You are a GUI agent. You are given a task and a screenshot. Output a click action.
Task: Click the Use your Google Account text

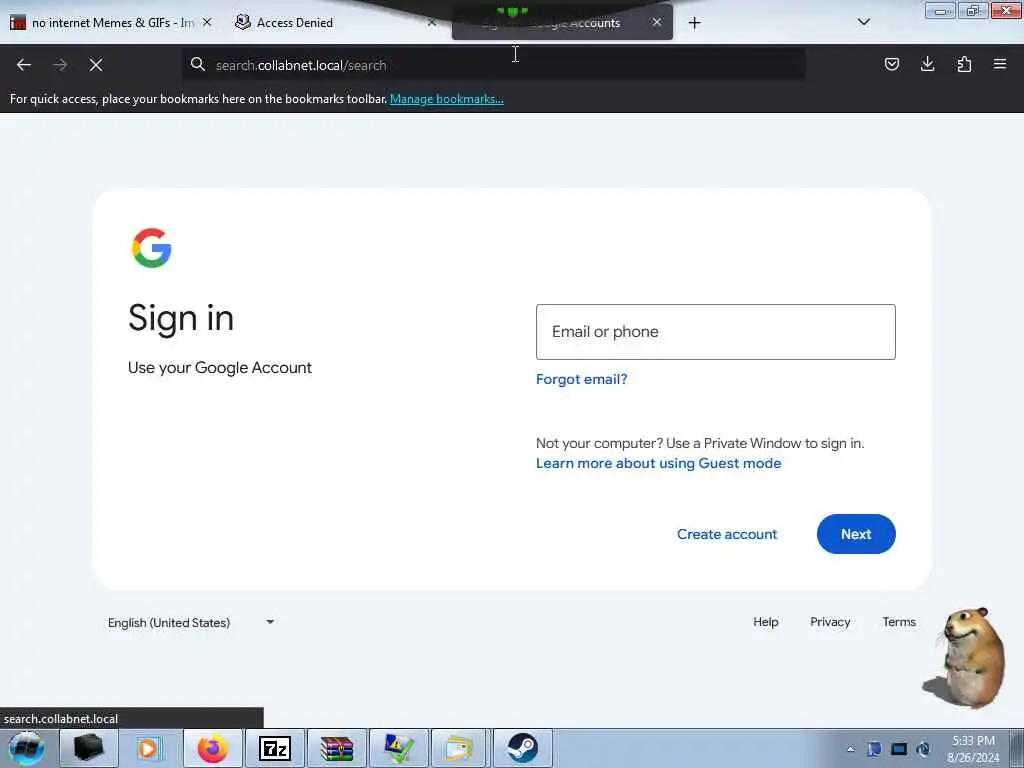[x=220, y=368]
